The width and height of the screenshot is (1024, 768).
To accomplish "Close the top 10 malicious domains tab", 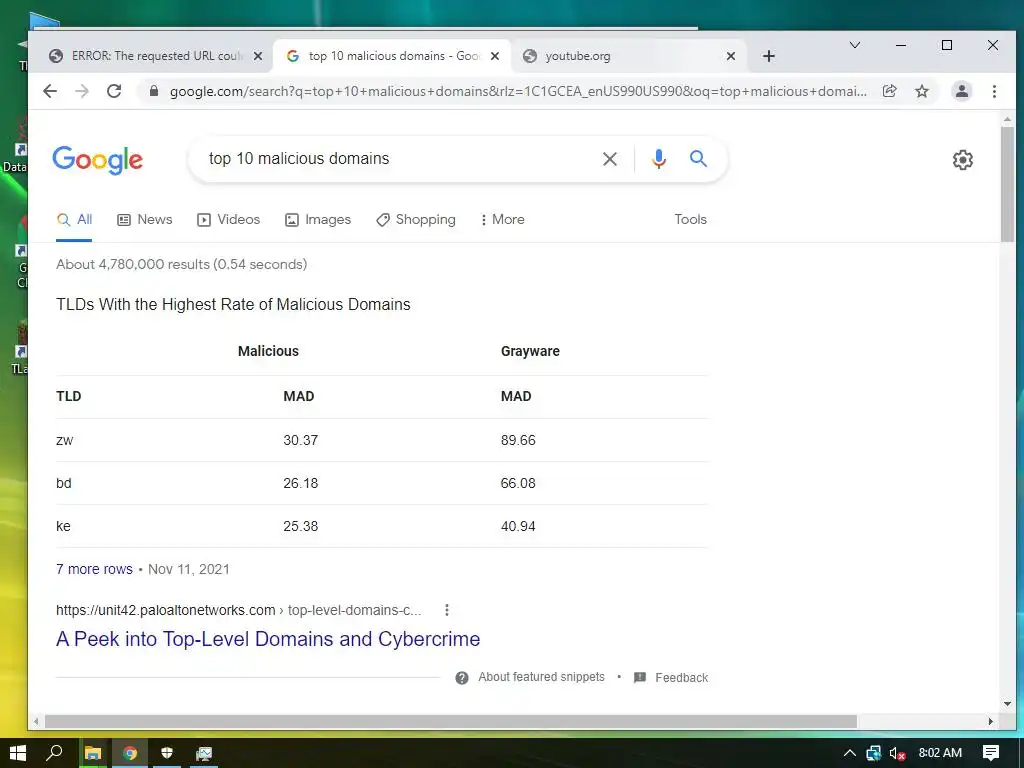I will (495, 56).
